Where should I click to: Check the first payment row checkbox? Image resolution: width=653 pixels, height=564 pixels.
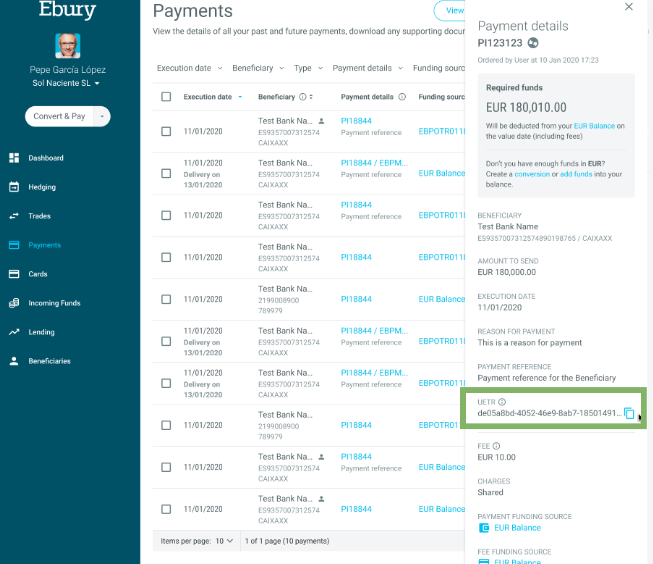(x=166, y=132)
